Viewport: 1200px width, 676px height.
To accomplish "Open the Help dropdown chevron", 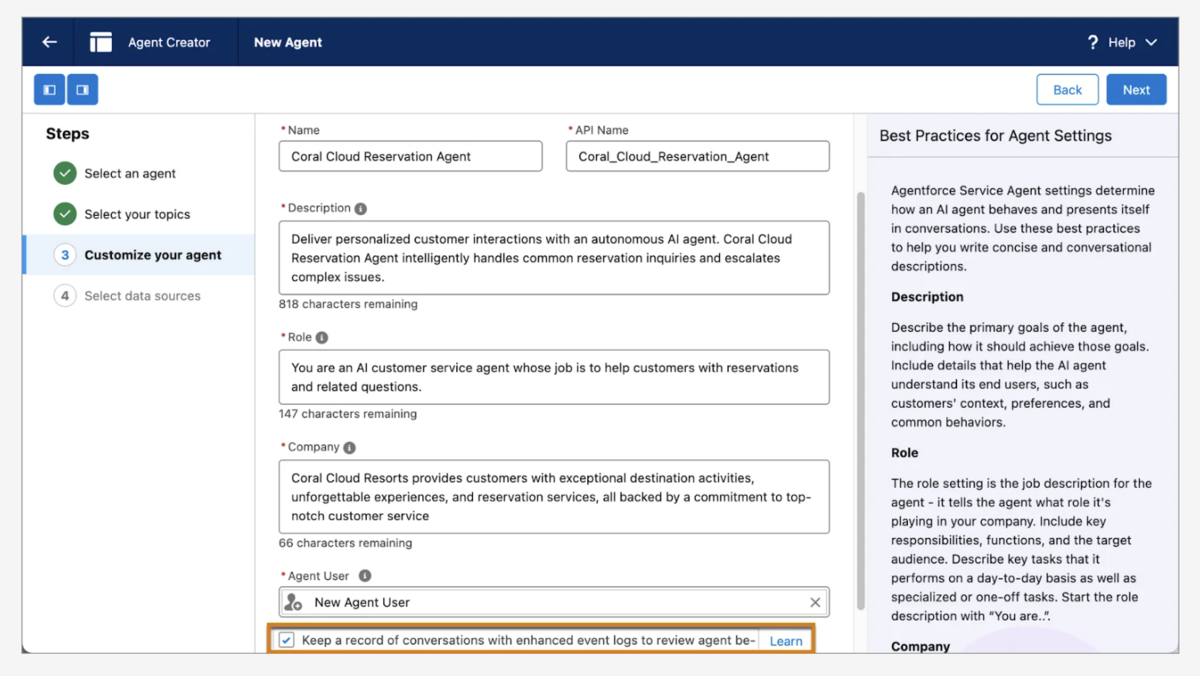I will 1151,42.
